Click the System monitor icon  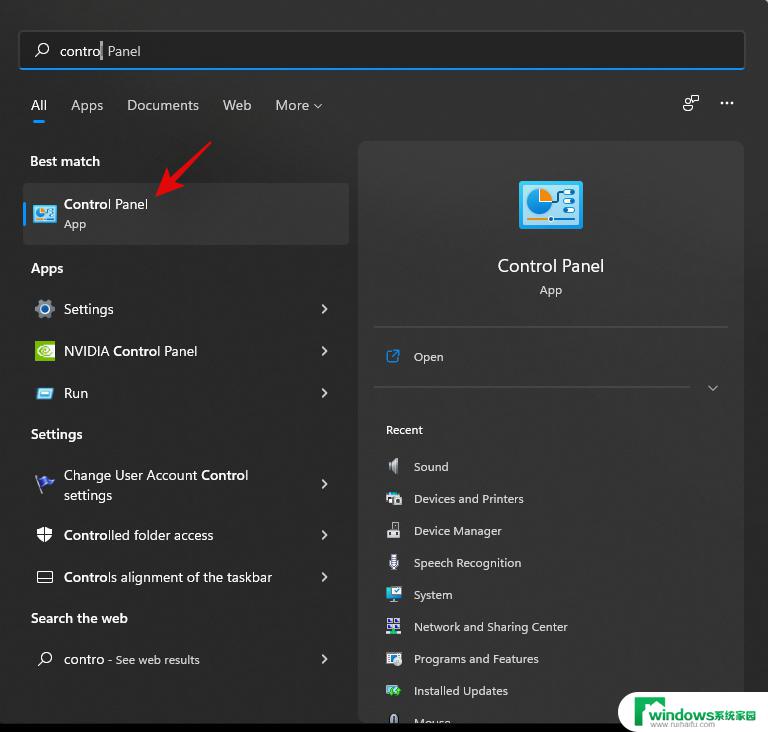tap(394, 594)
